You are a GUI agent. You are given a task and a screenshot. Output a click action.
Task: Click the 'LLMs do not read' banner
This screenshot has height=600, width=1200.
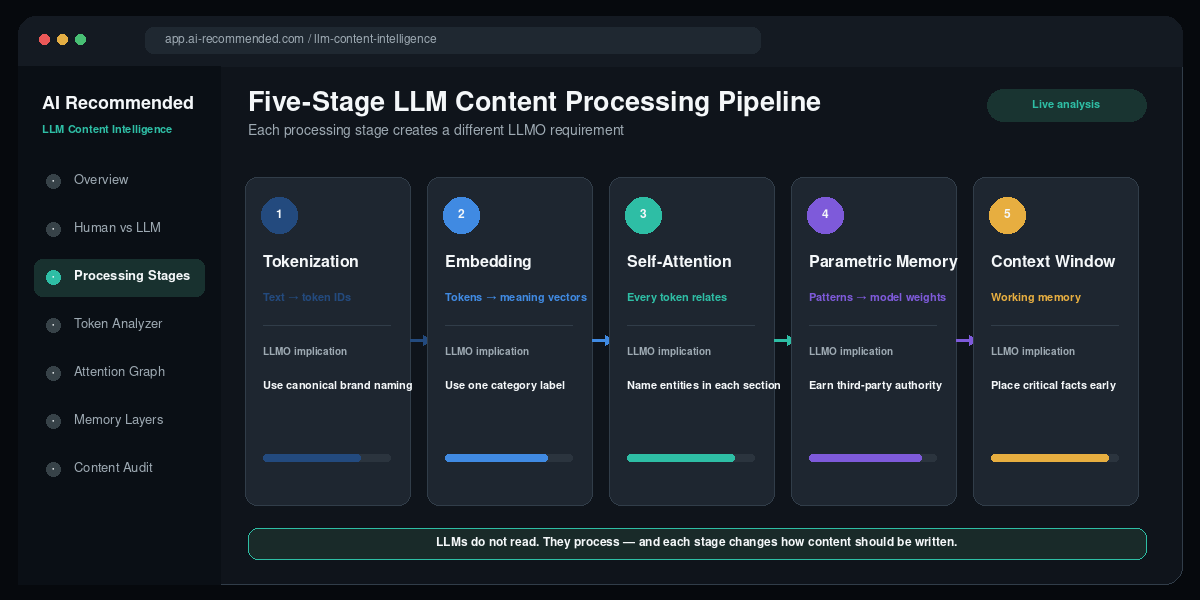coord(697,543)
